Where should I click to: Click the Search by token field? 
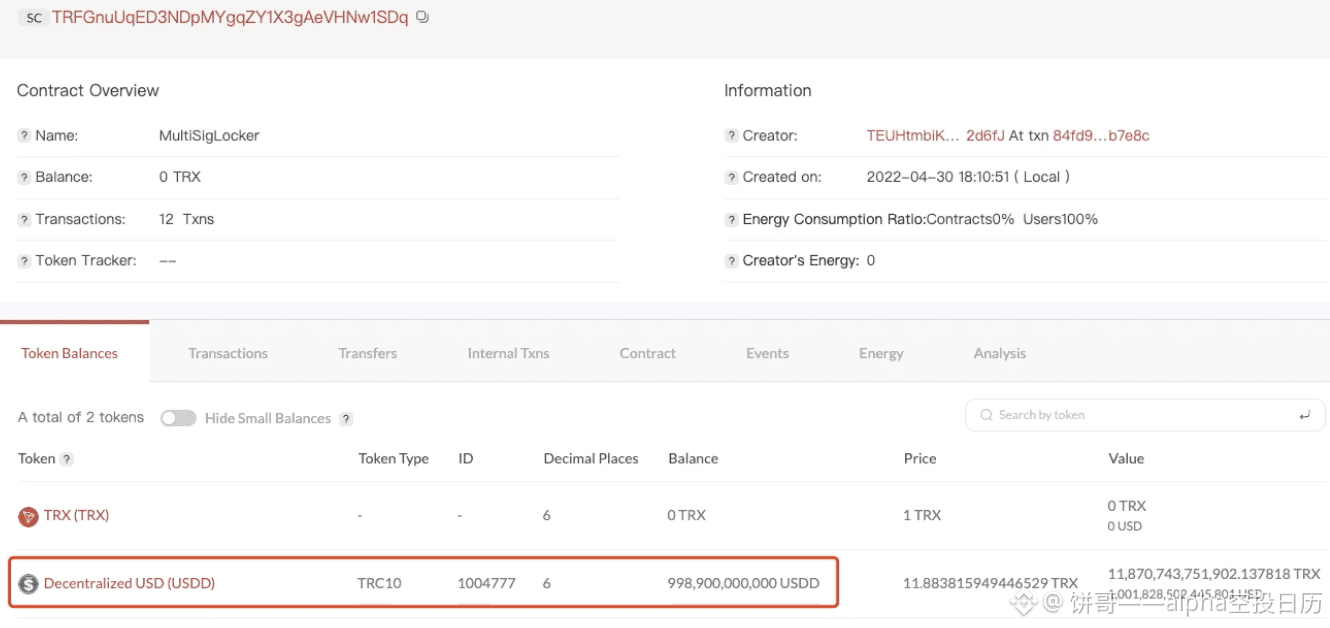(x=1145, y=415)
